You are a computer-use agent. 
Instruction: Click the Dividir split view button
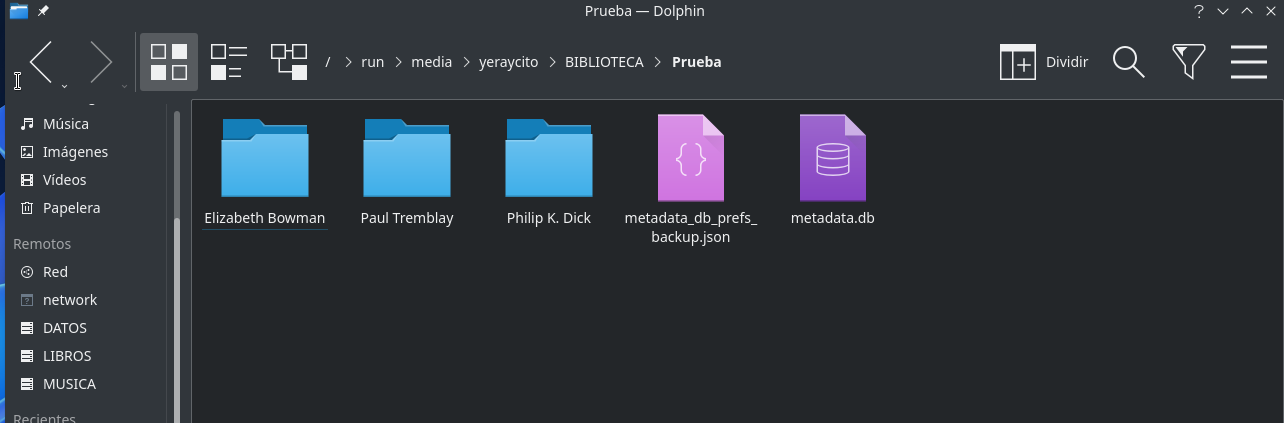pyautogui.click(x=1044, y=62)
